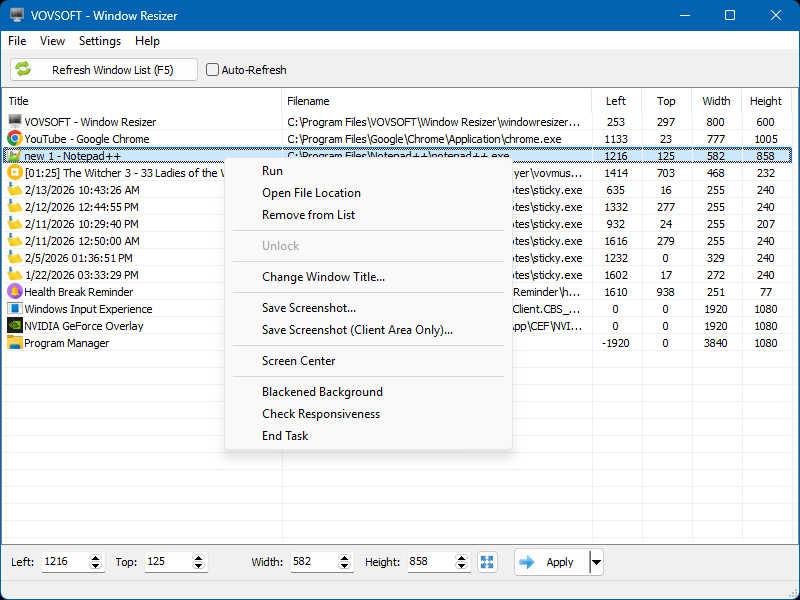This screenshot has width=800, height=600.
Task: Click the Windows Input Experience icon
Action: coord(15,309)
